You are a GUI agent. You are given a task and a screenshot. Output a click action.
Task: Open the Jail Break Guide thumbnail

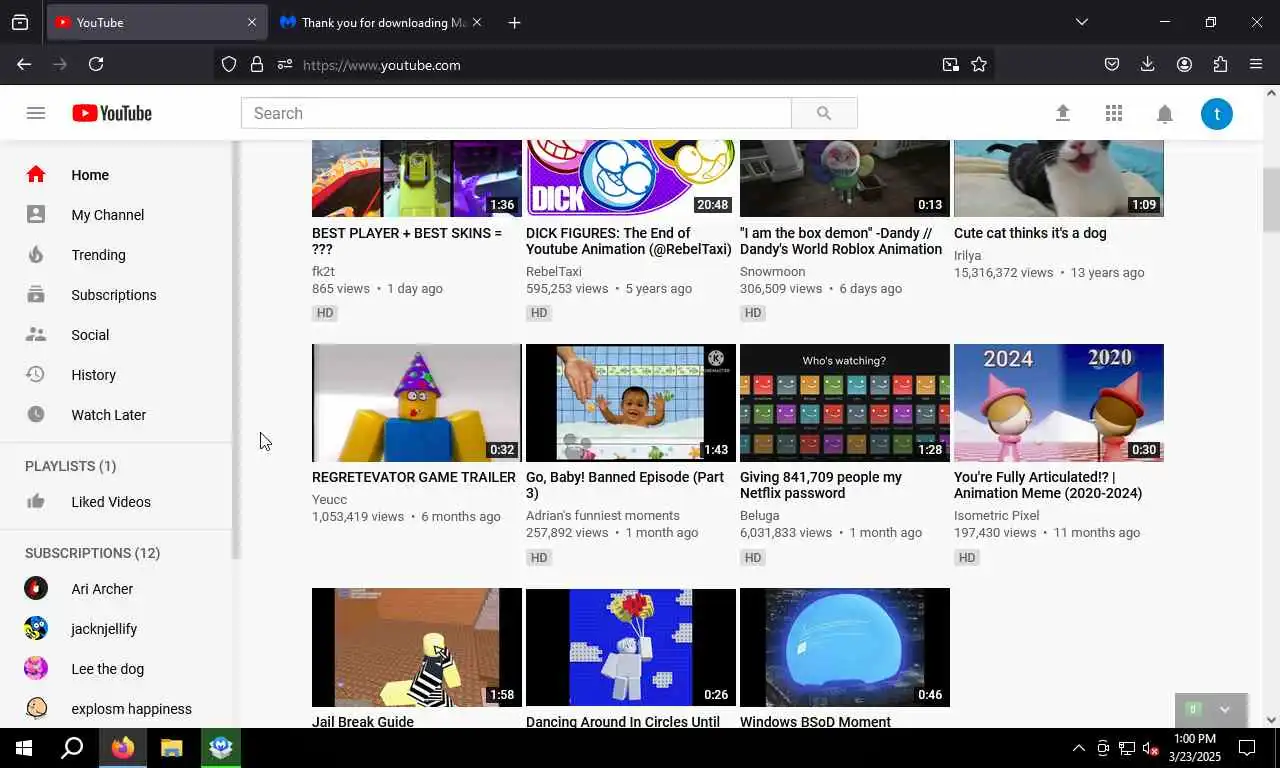click(417, 647)
